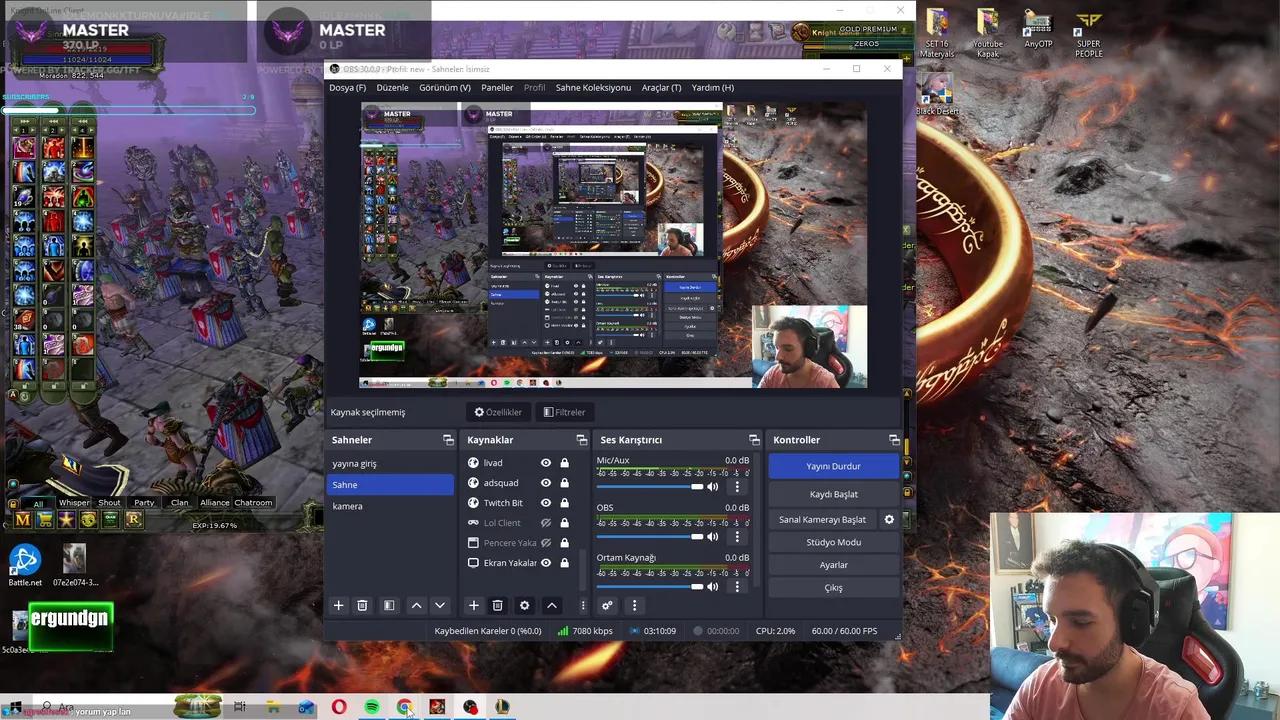Select the kamera scene
Viewport: 1280px width, 720px height.
347,506
